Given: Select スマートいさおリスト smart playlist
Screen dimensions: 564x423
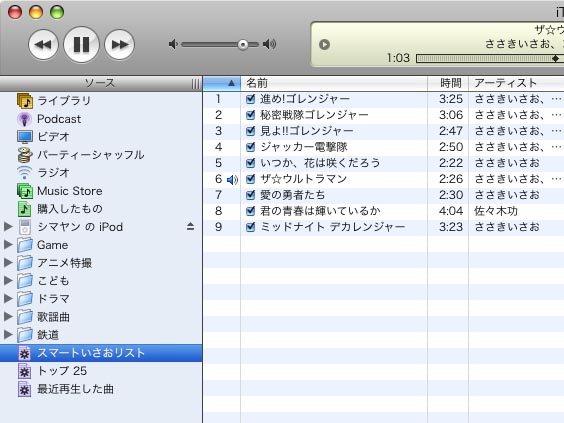Looking at the screenshot, I should (101, 353).
